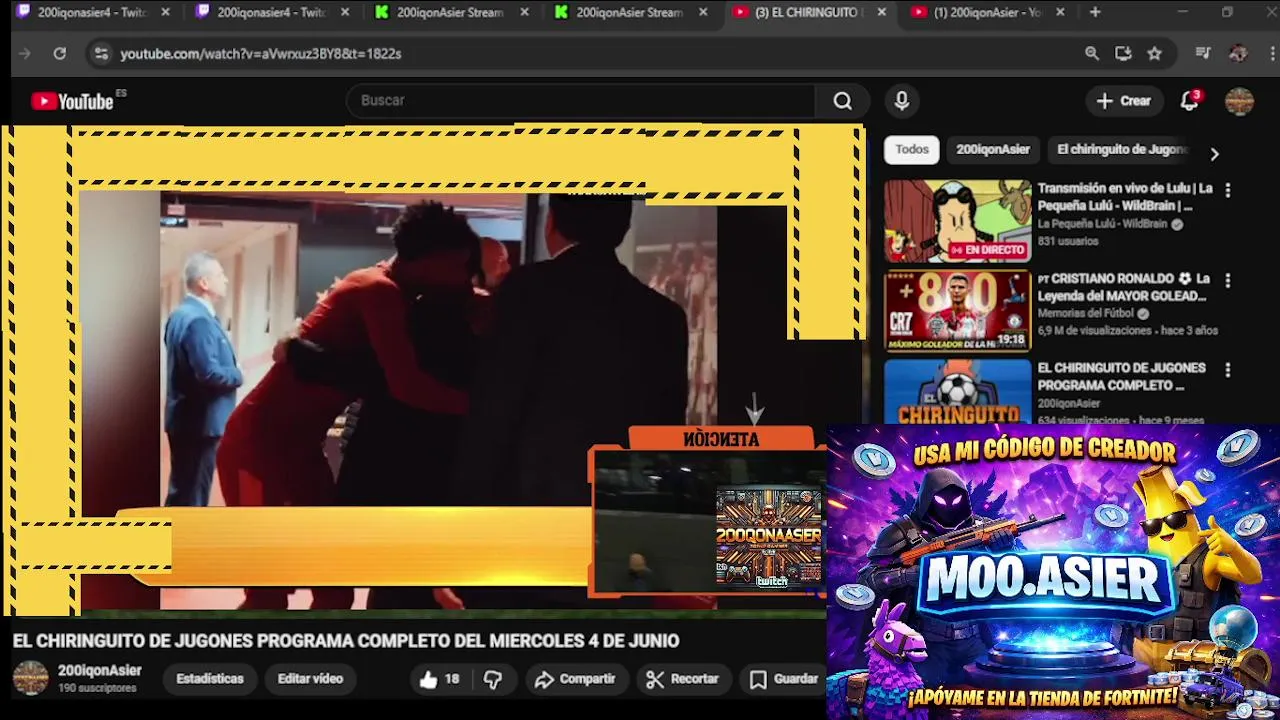Viewport: 1280px width, 720px height.
Task: Click the 831 usuarios text
Action: [1068, 241]
